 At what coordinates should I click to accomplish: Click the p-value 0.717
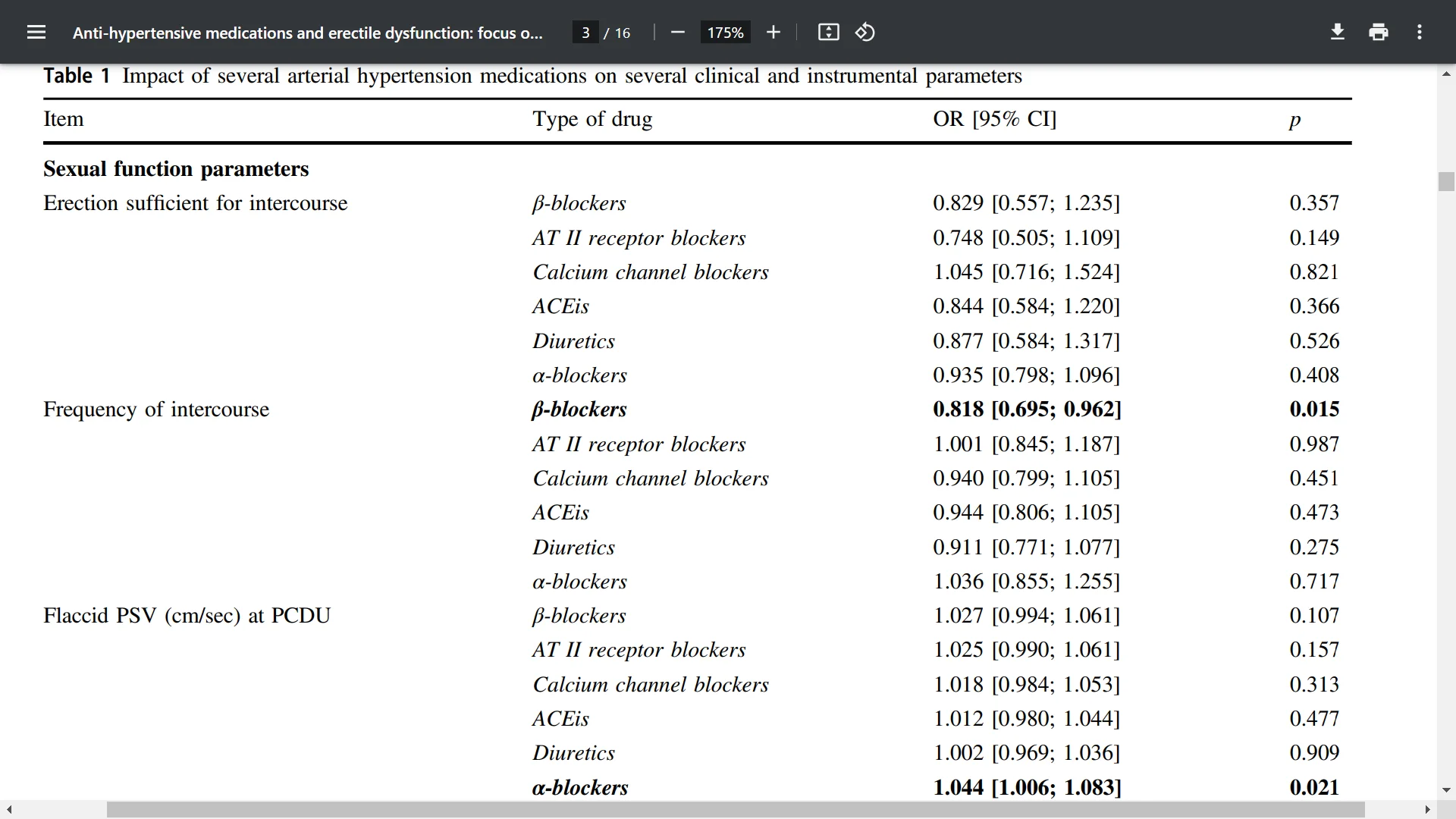1314,581
